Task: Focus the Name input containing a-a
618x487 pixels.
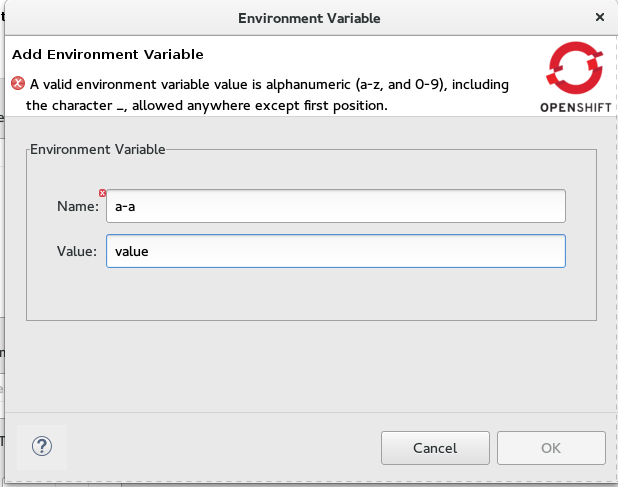Action: pyautogui.click(x=336, y=206)
